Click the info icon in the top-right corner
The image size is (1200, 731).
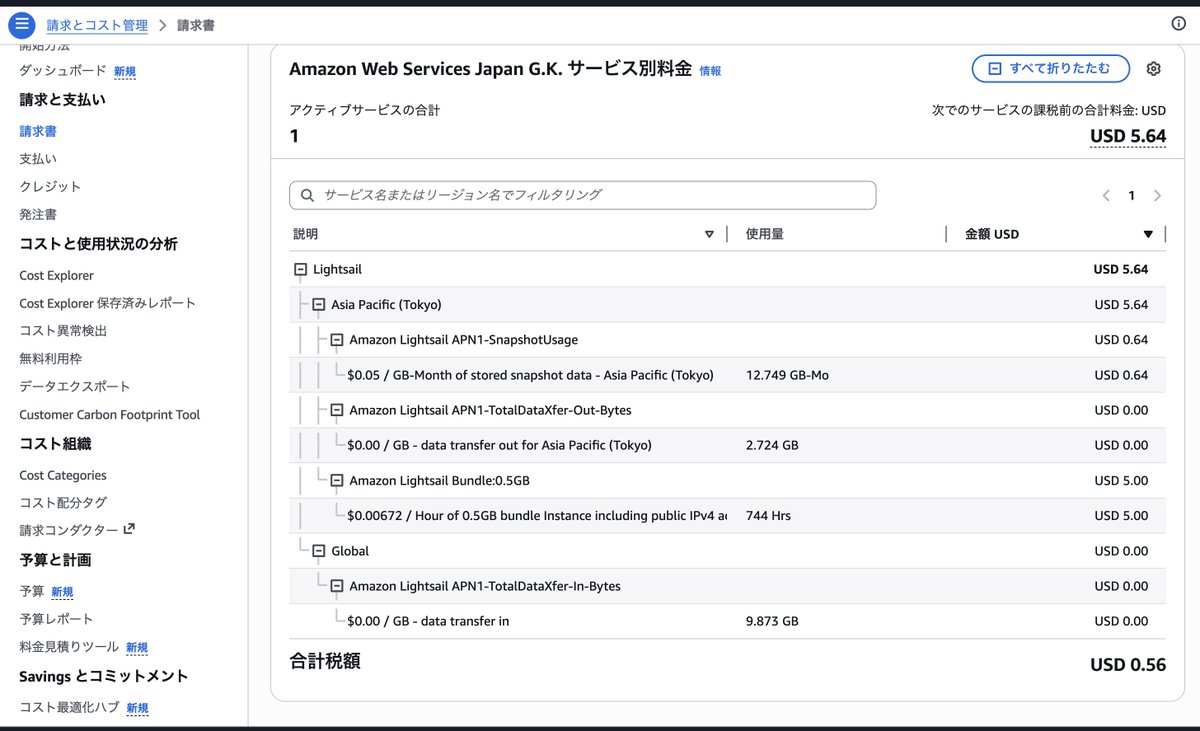tap(1179, 24)
